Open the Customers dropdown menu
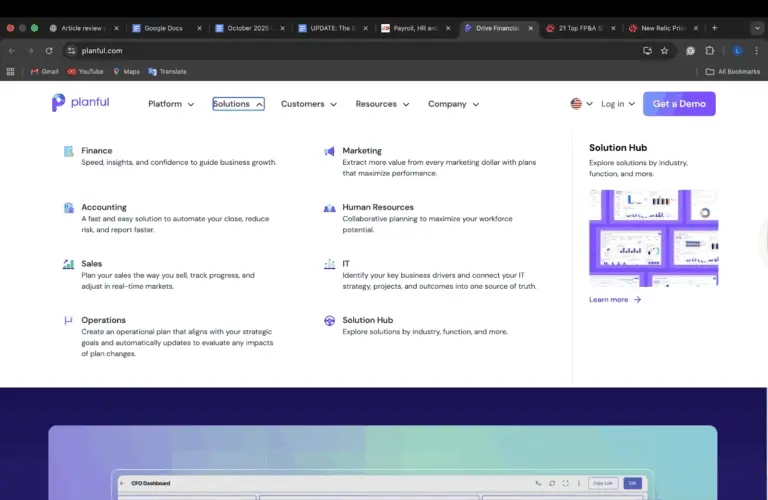This screenshot has width=768, height=500. (x=308, y=104)
